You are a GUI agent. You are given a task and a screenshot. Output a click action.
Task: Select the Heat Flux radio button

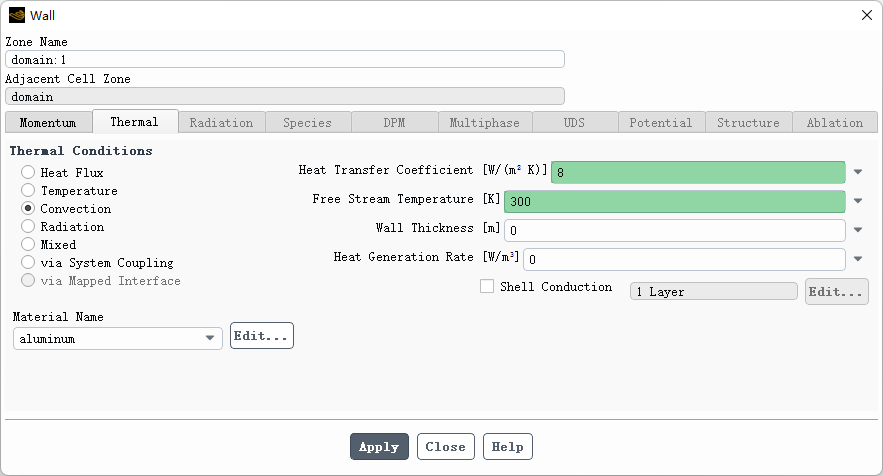point(28,173)
